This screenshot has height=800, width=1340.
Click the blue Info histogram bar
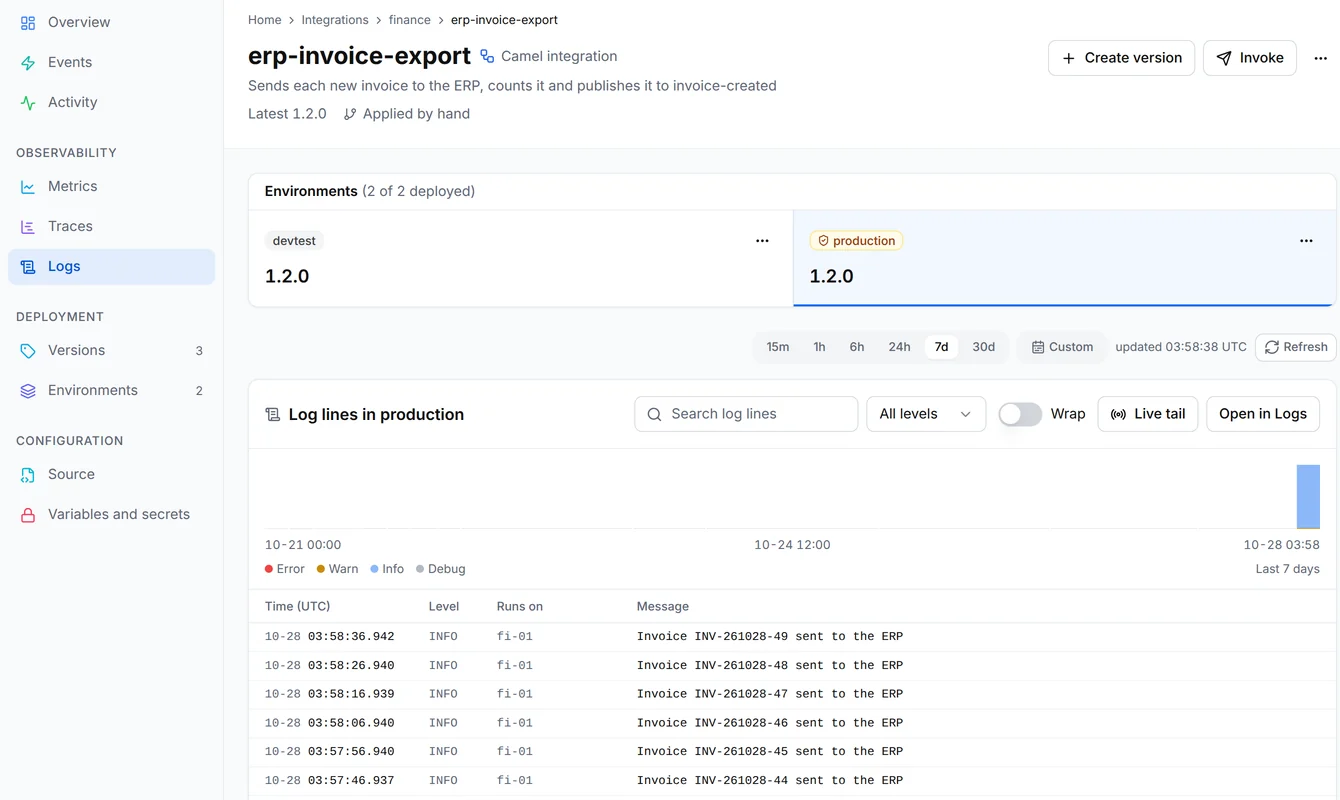click(1308, 496)
